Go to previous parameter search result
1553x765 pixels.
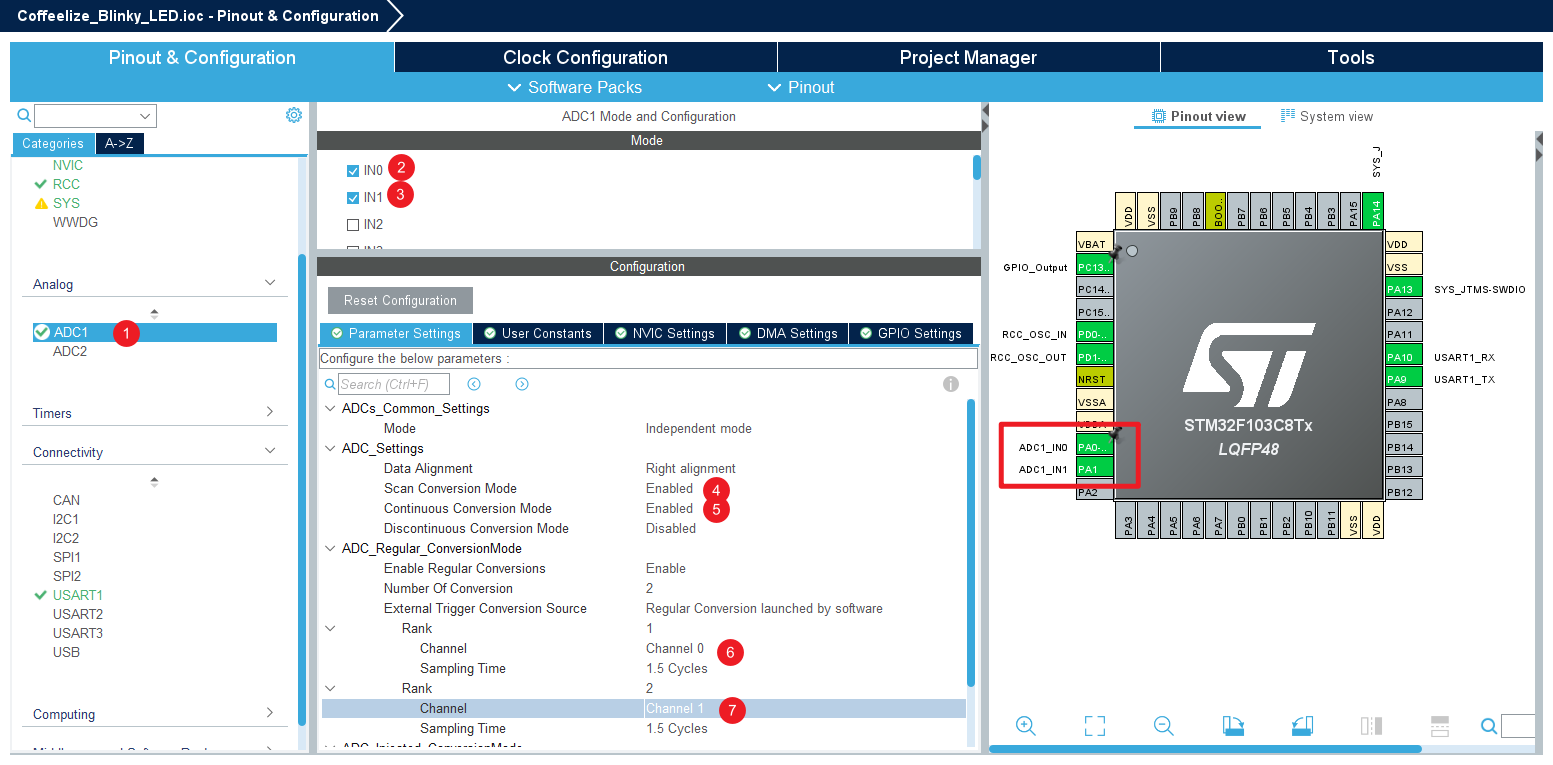pyautogui.click(x=474, y=385)
